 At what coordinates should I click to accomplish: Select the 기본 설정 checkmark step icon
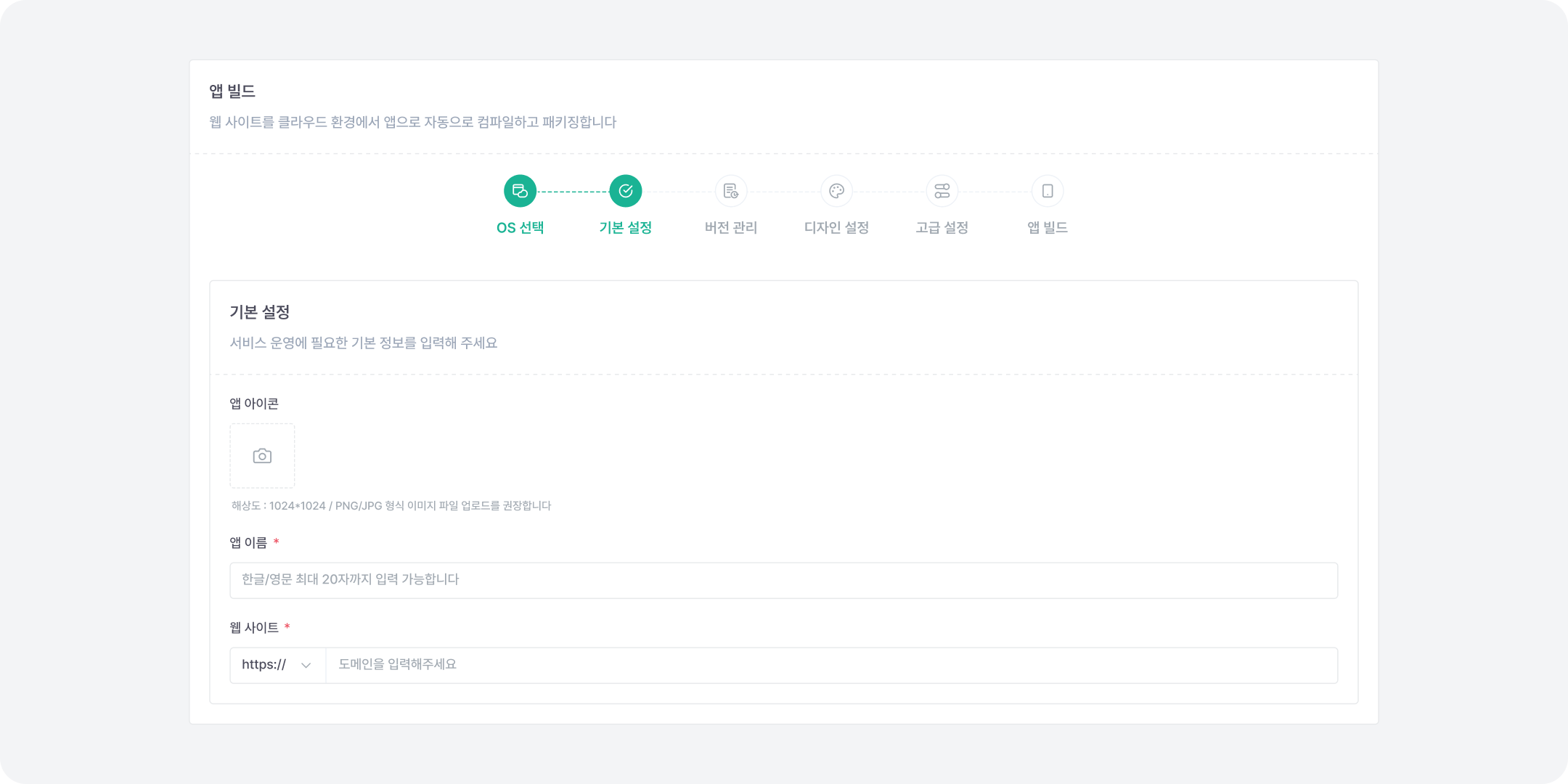(x=626, y=191)
